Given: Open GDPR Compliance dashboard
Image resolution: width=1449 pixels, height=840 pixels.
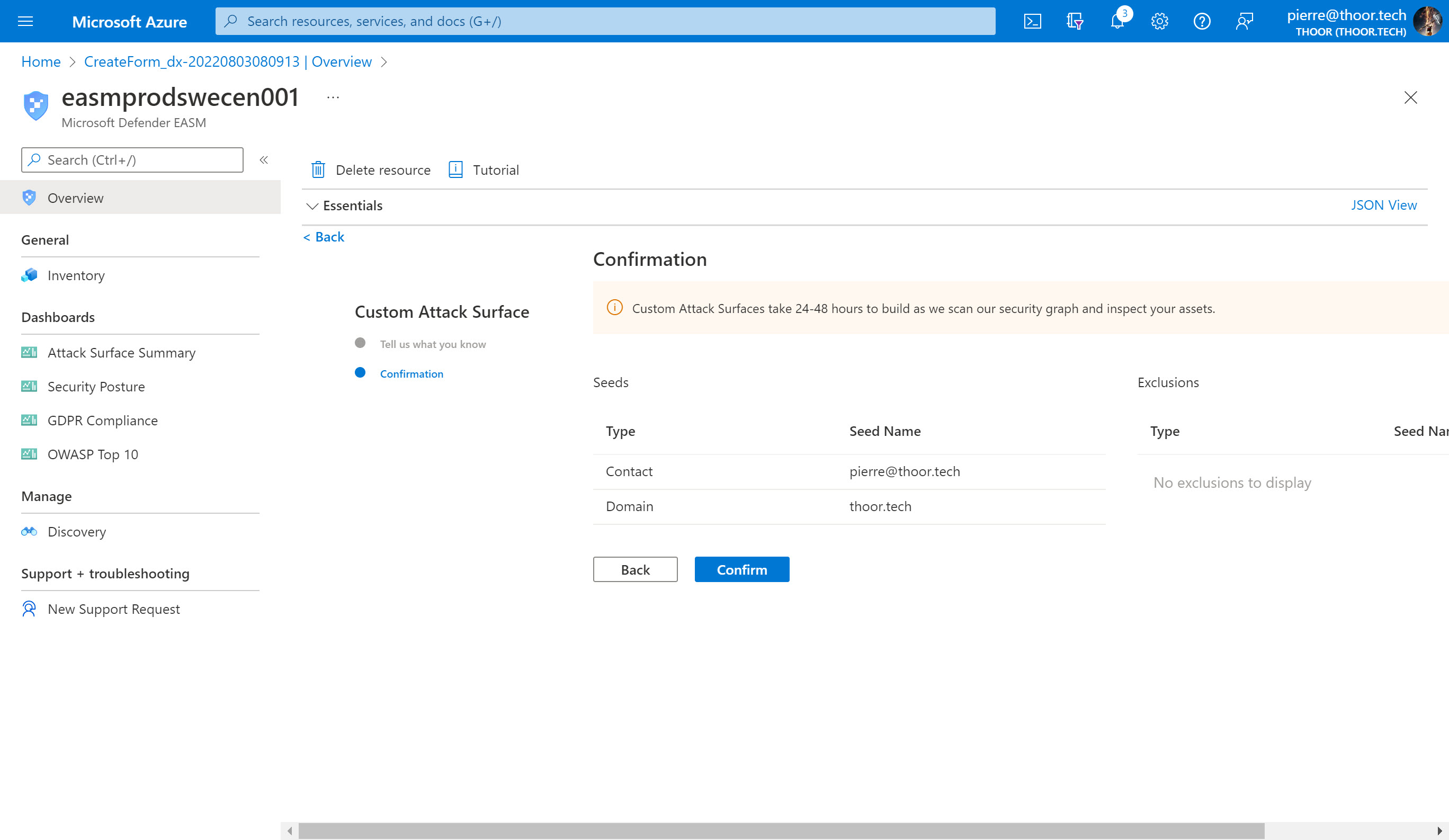Looking at the screenshot, I should point(102,421).
